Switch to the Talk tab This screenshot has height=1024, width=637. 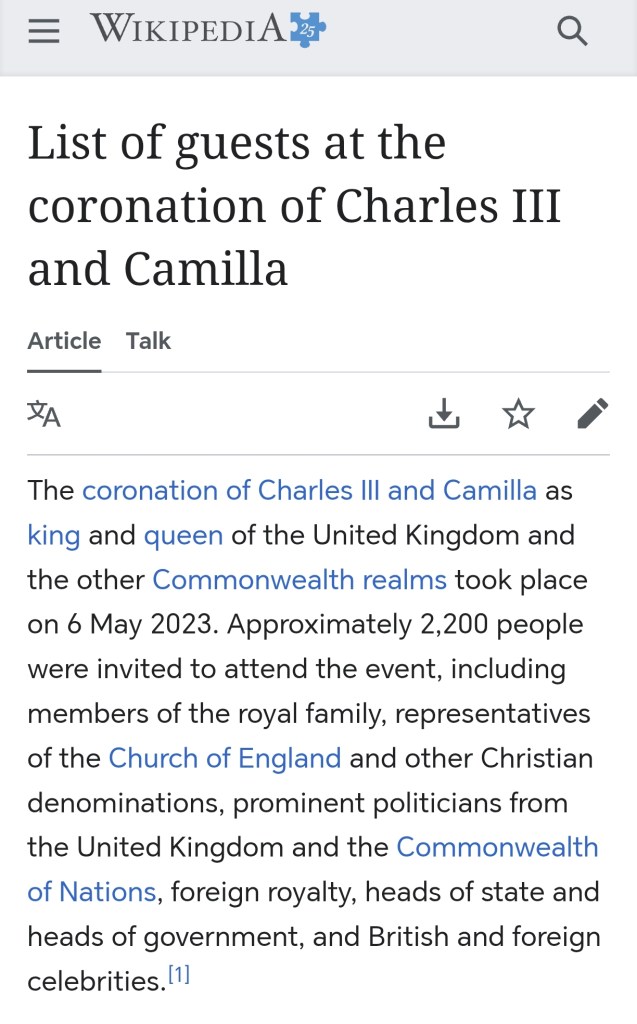pos(148,341)
